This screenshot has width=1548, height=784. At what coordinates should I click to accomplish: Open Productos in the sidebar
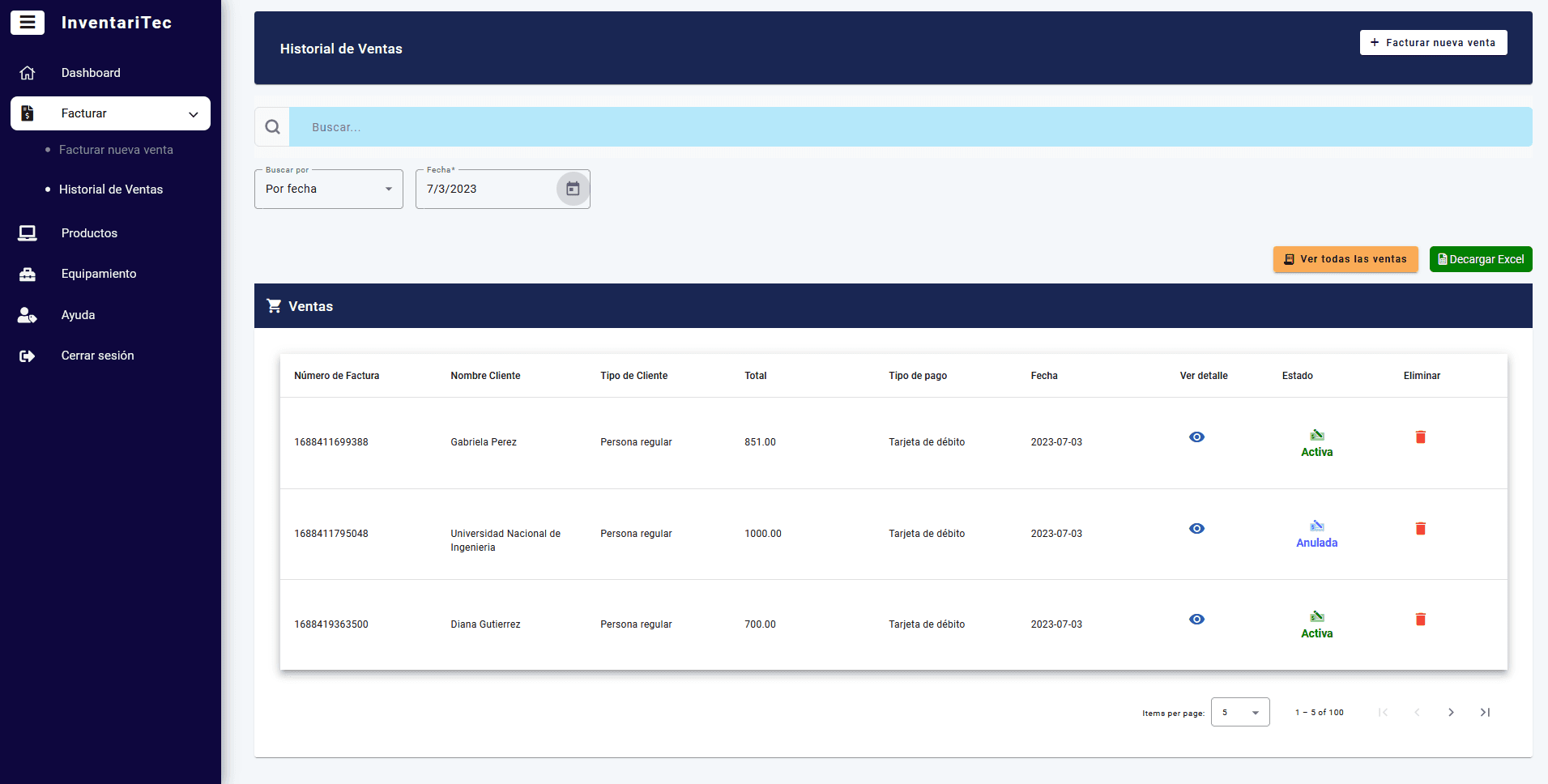pyautogui.click(x=89, y=233)
